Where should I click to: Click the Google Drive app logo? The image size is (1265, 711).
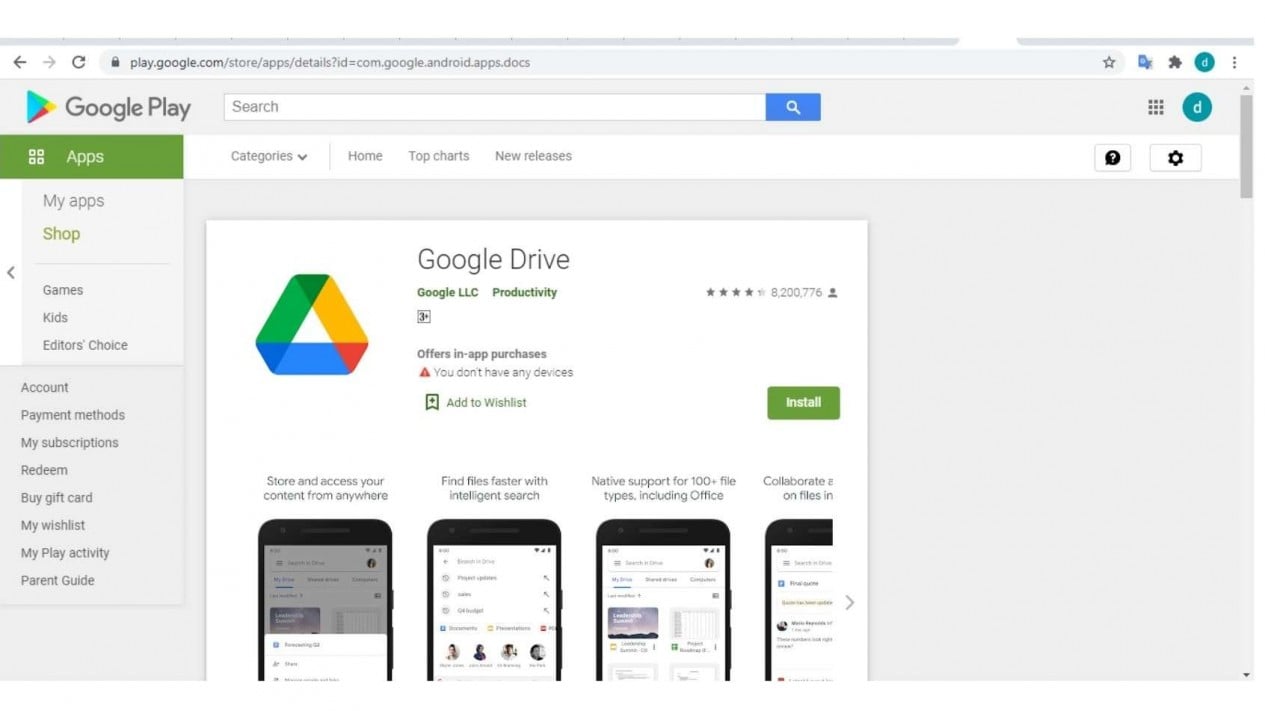click(x=312, y=324)
